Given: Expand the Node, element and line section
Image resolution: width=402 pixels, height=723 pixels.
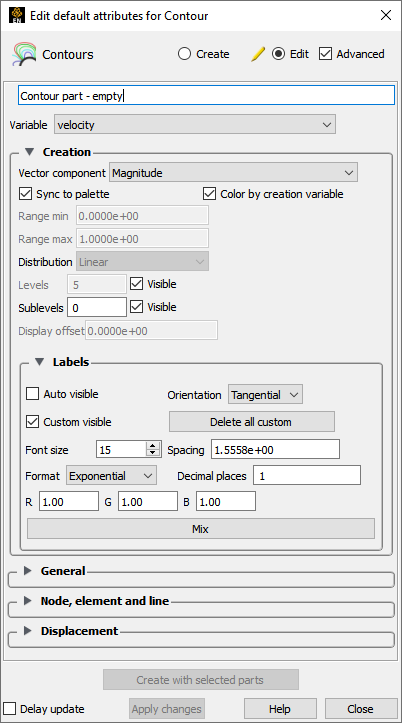Looking at the screenshot, I should click(28, 601).
